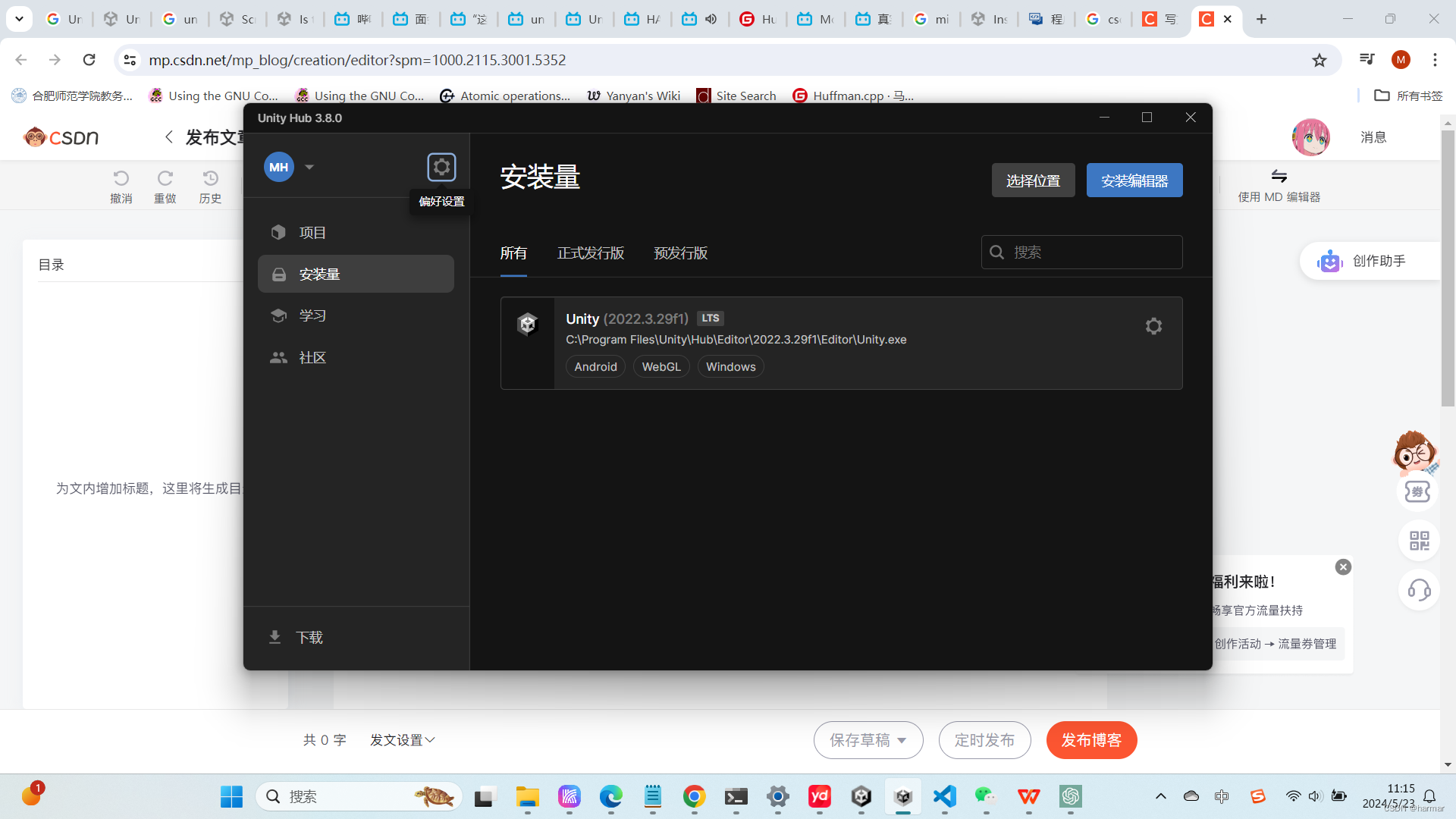Open the 学习 sidebar item
The image size is (1456, 819).
tap(356, 315)
